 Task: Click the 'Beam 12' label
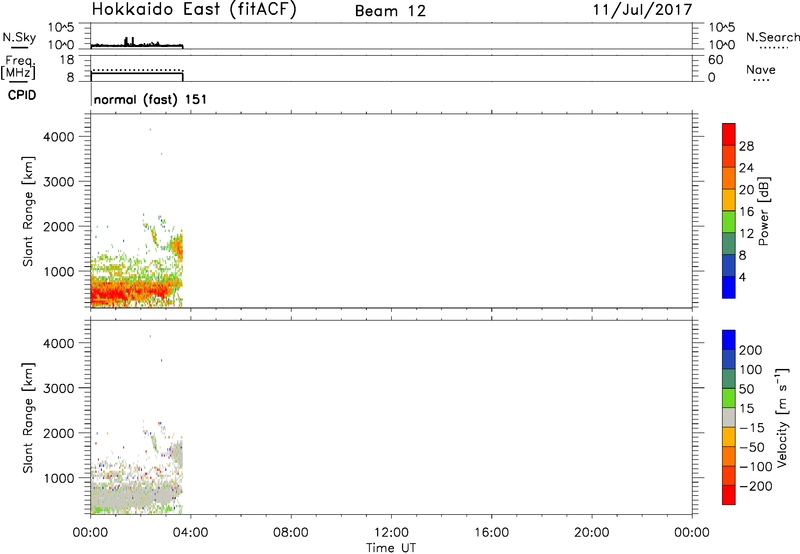point(390,11)
